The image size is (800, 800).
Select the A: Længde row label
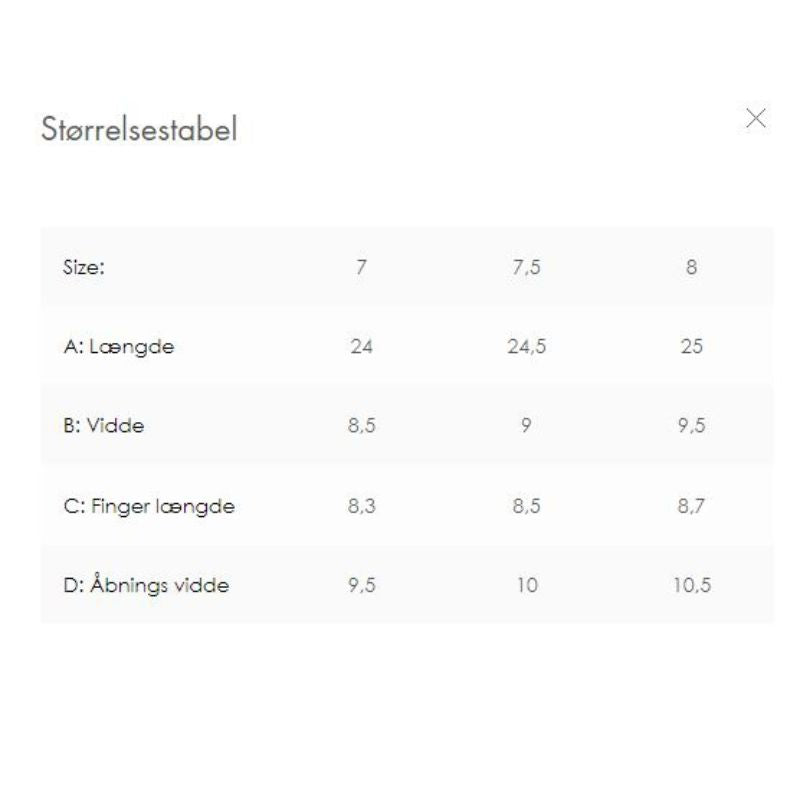pos(119,347)
